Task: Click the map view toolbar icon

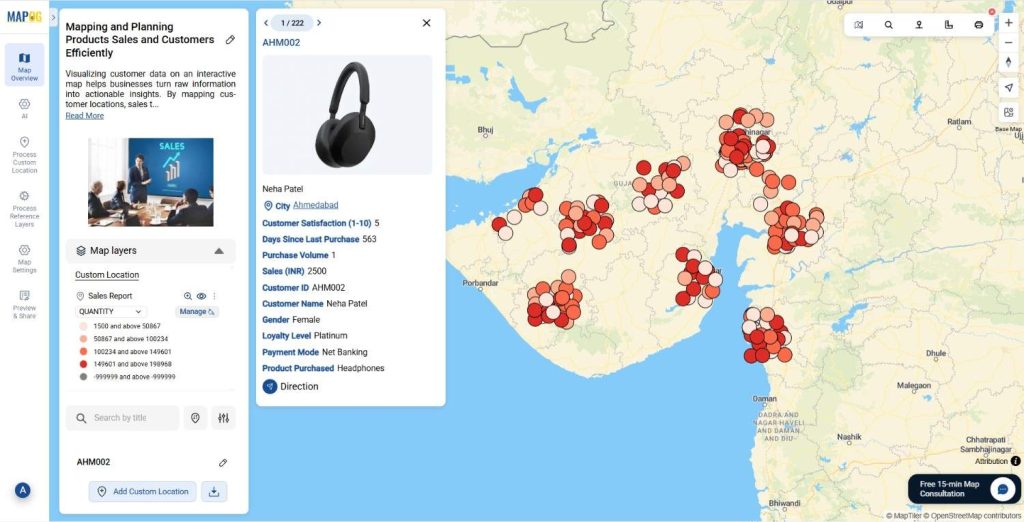Action: [x=859, y=25]
